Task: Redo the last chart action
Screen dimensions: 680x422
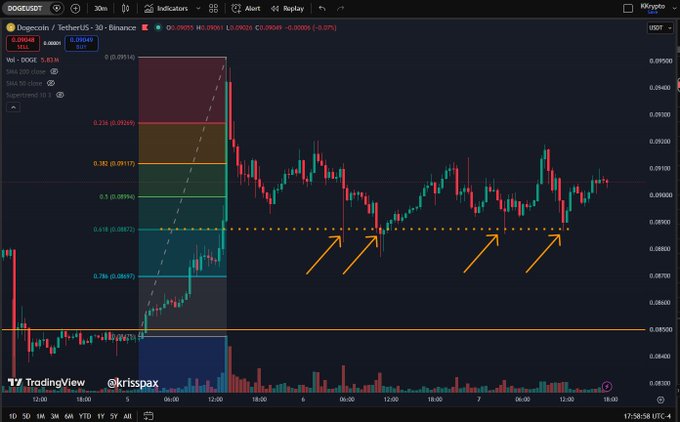Action: coord(340,8)
